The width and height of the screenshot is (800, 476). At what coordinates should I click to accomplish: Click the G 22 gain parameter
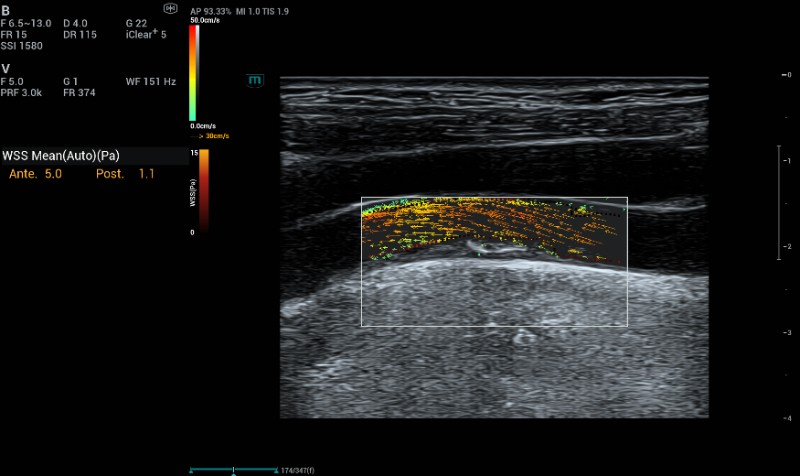tap(136, 23)
